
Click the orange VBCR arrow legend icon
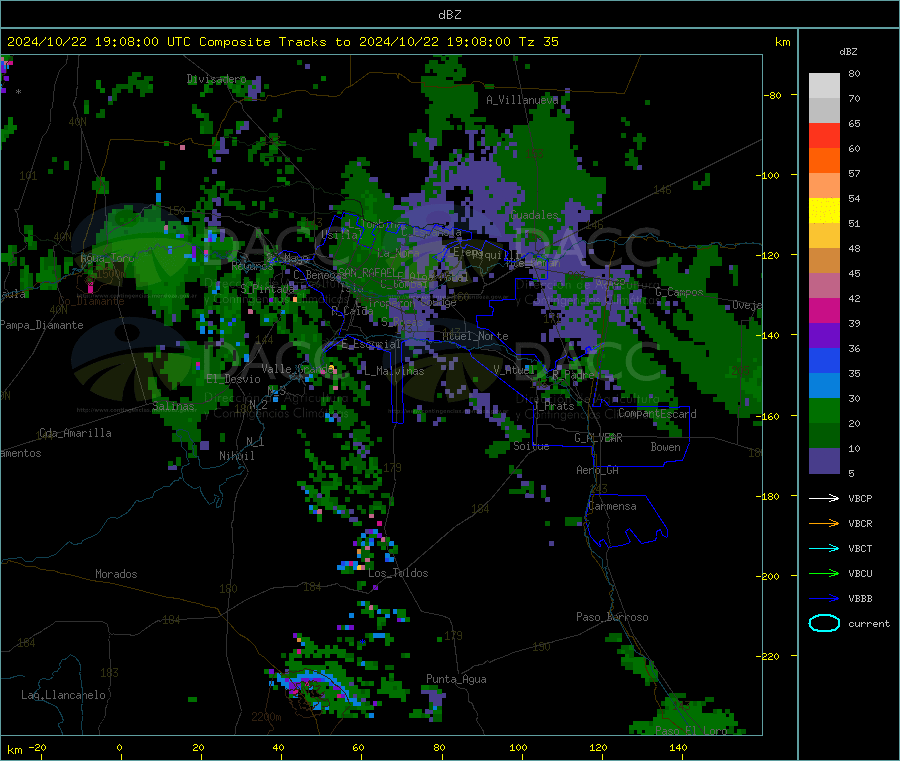[824, 523]
